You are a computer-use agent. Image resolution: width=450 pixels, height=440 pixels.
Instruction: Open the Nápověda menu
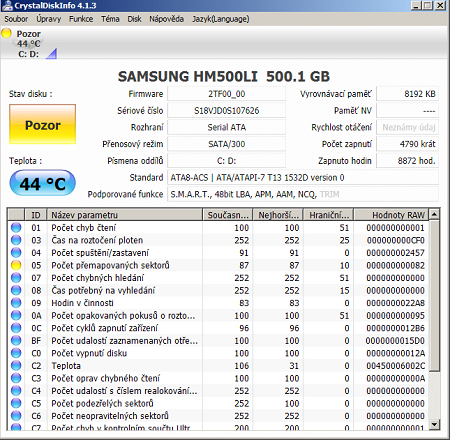tap(166, 19)
